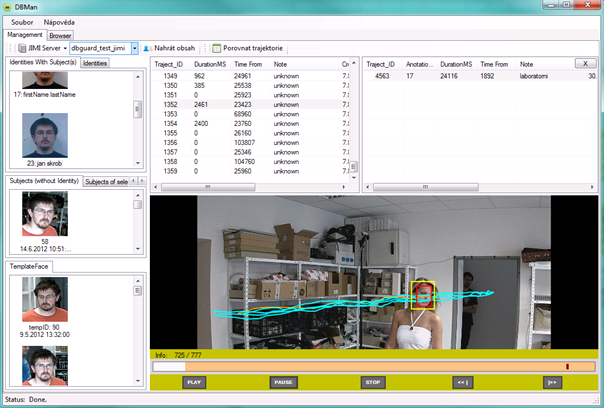The width and height of the screenshot is (604, 408).
Task: Open the Nápověda menu
Action: click(x=61, y=21)
